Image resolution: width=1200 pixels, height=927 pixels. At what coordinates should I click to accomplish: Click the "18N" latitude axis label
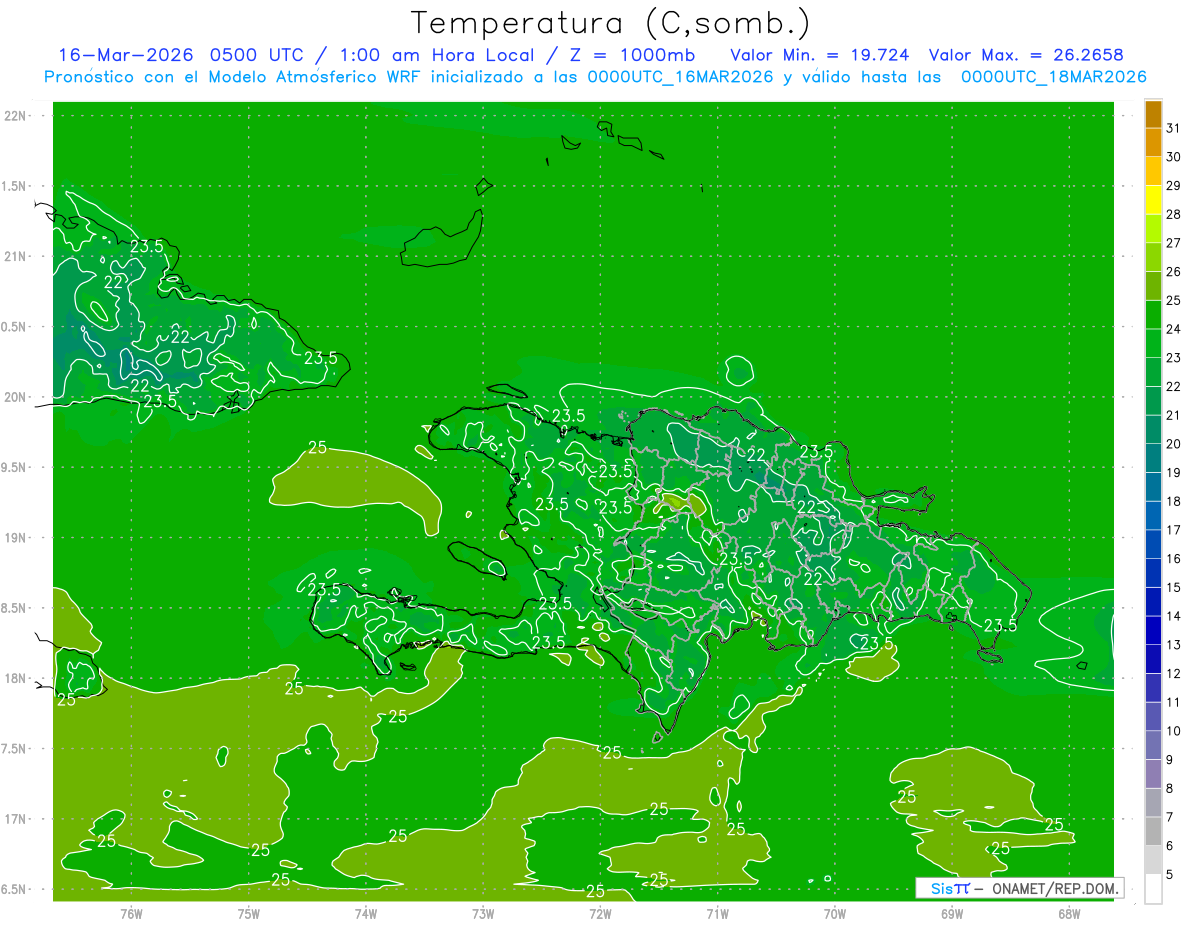15,678
